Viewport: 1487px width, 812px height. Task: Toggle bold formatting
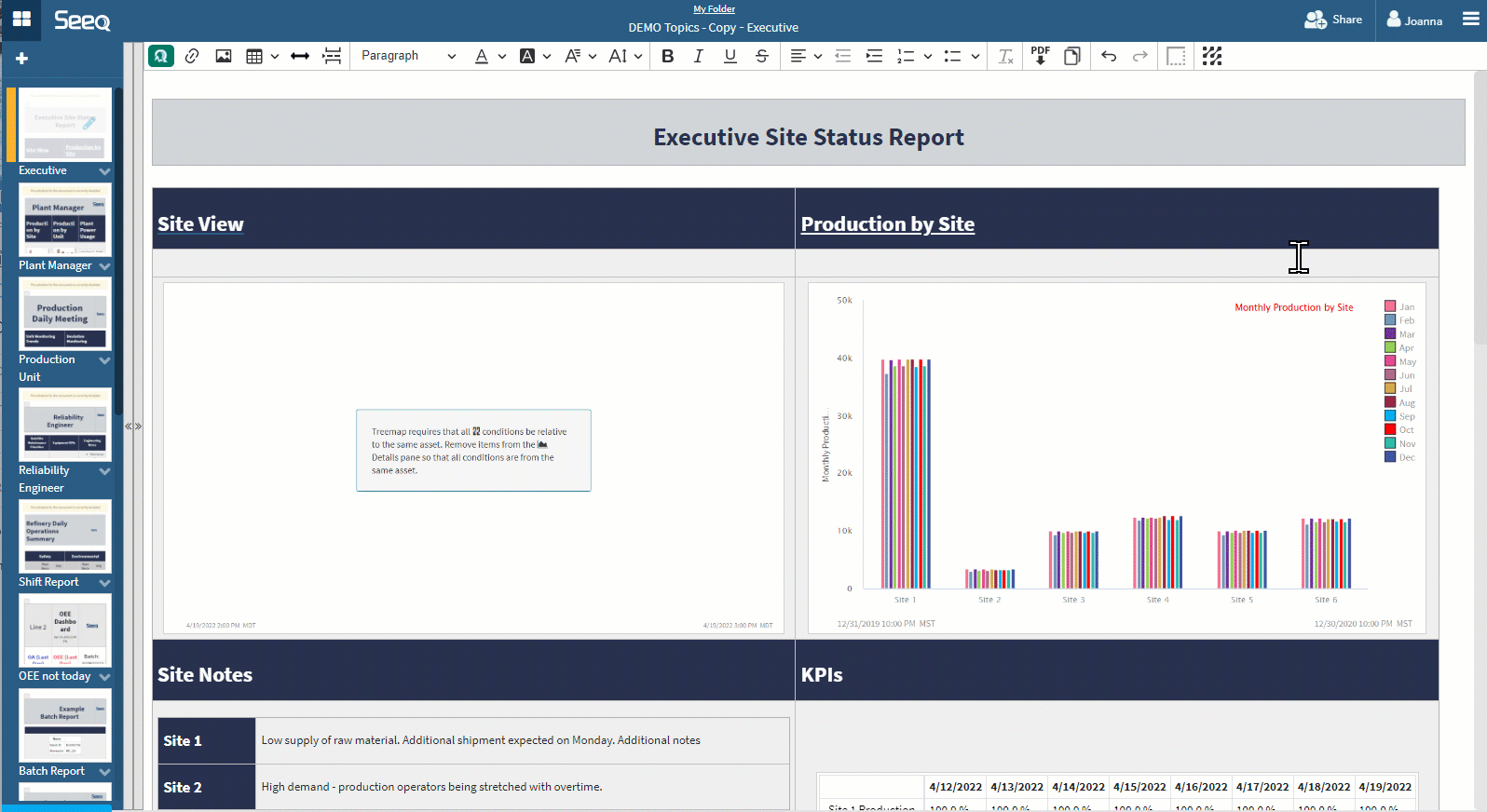coord(668,56)
